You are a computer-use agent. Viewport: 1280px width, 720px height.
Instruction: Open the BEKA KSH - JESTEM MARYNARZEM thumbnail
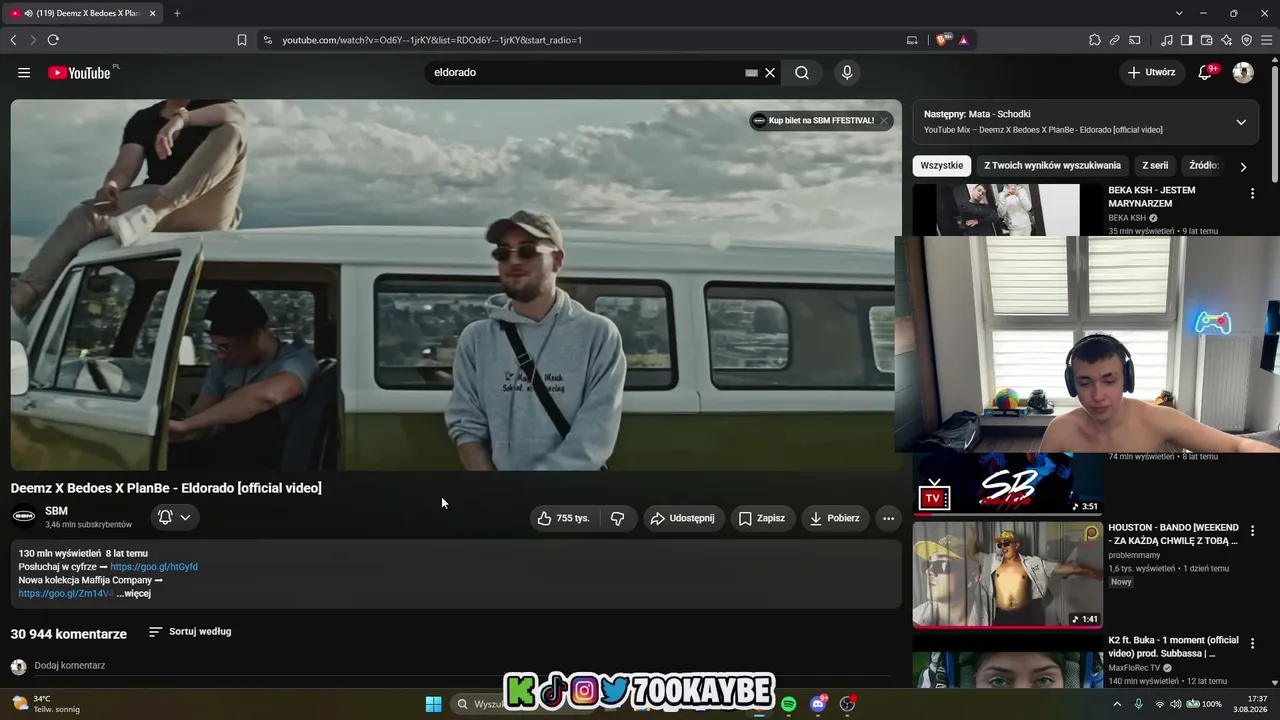click(1008, 210)
